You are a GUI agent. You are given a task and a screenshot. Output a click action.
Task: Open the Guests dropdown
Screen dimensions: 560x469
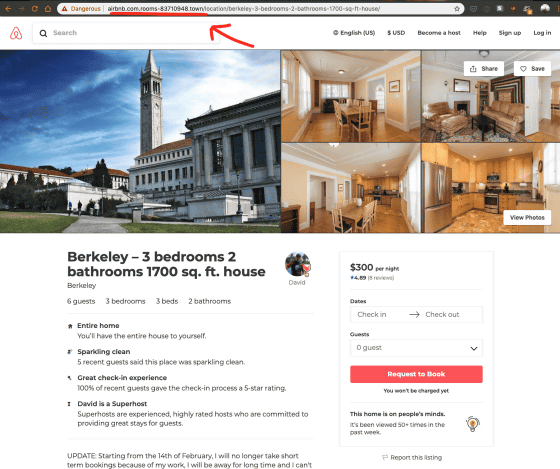[x=416, y=348]
